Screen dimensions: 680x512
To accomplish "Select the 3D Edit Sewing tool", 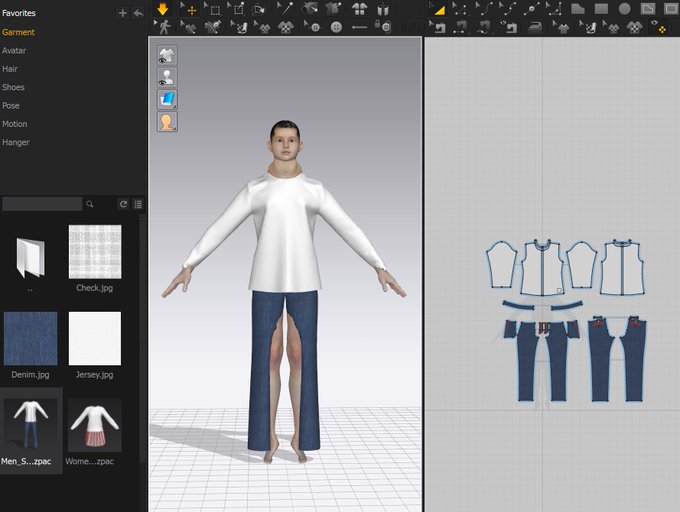I will click(x=188, y=27).
